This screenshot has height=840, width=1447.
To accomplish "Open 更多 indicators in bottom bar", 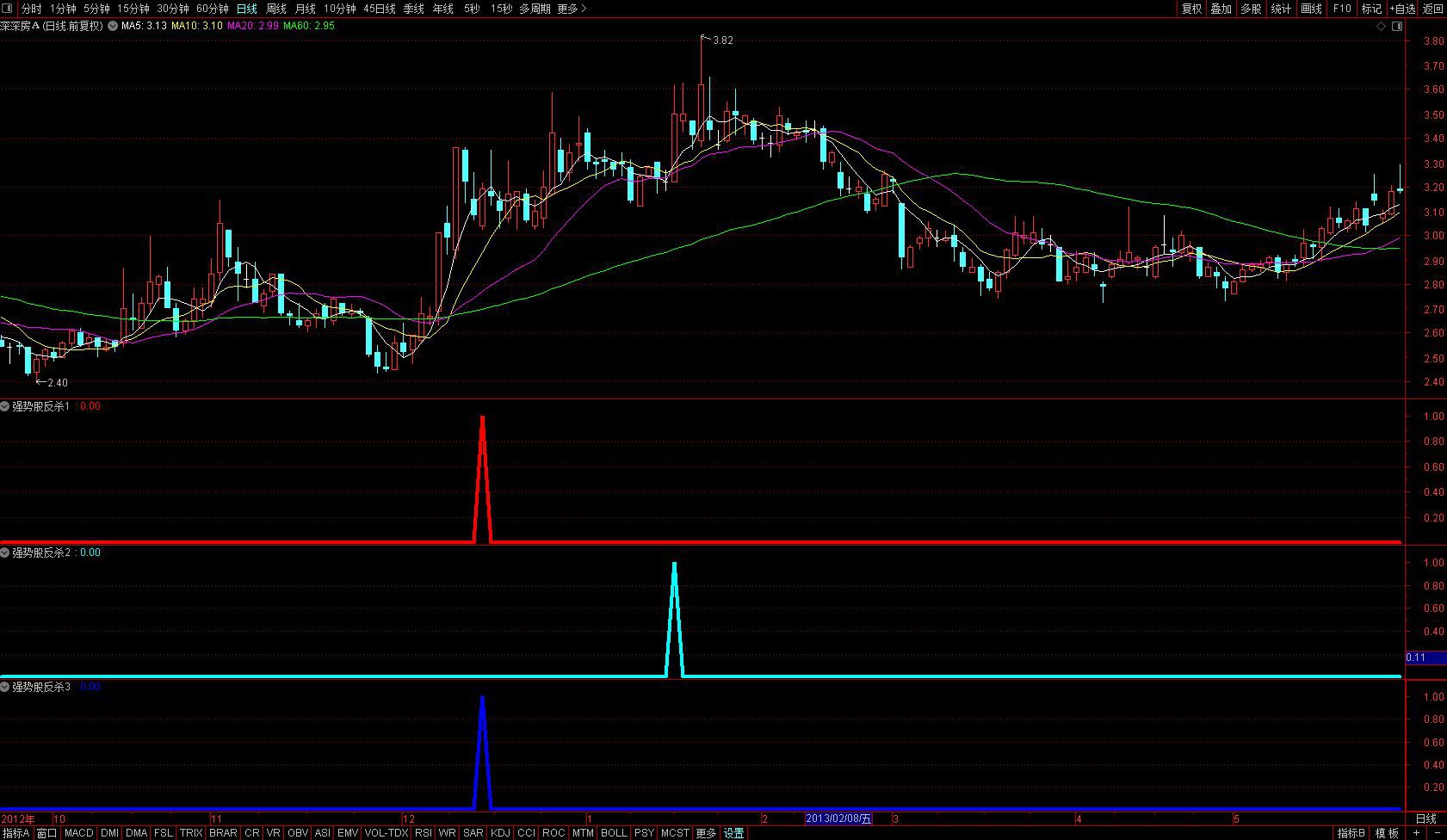I will tap(706, 833).
